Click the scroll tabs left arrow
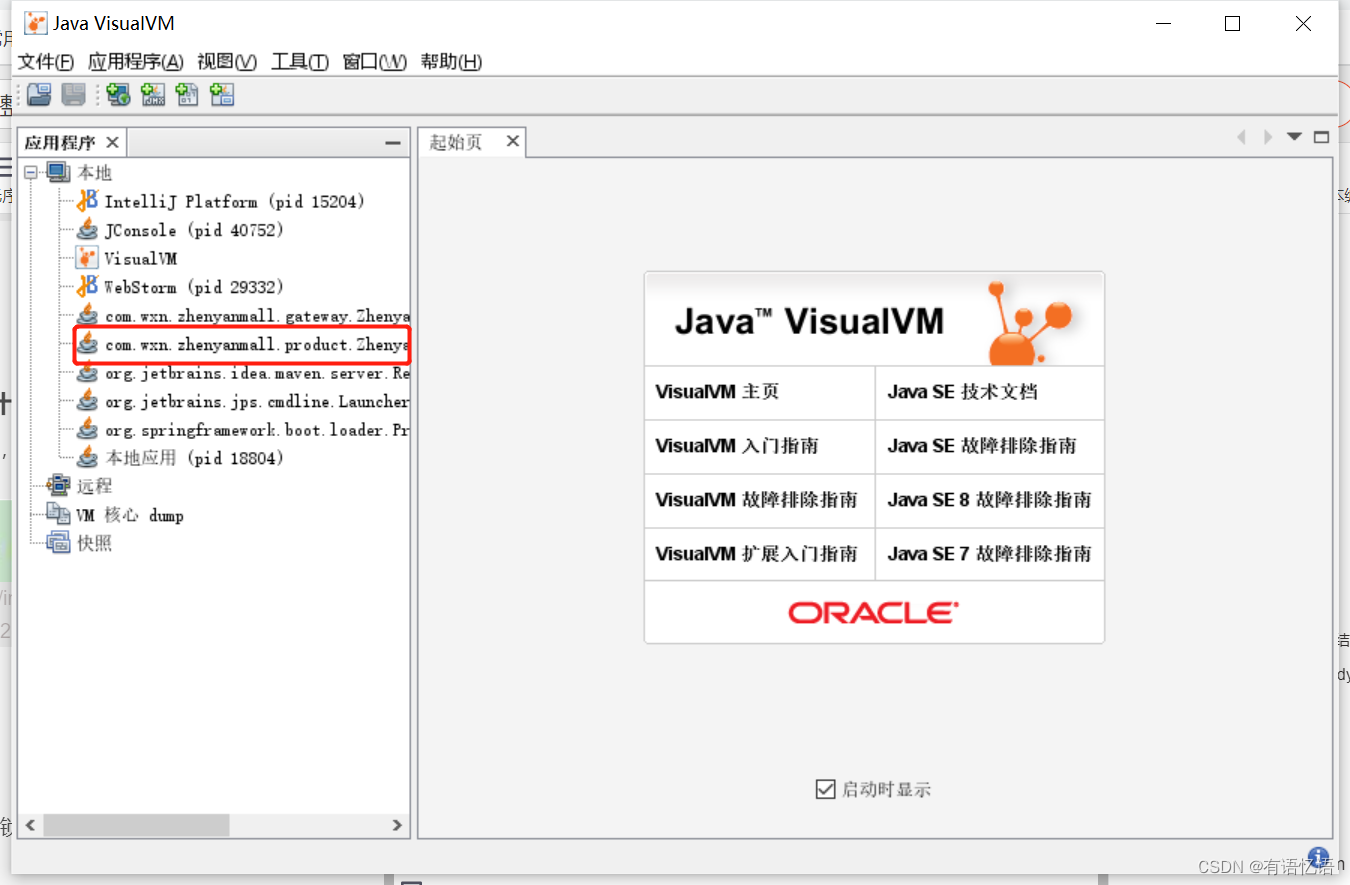Screen dimensions: 1350x885 pyautogui.click(x=1241, y=137)
